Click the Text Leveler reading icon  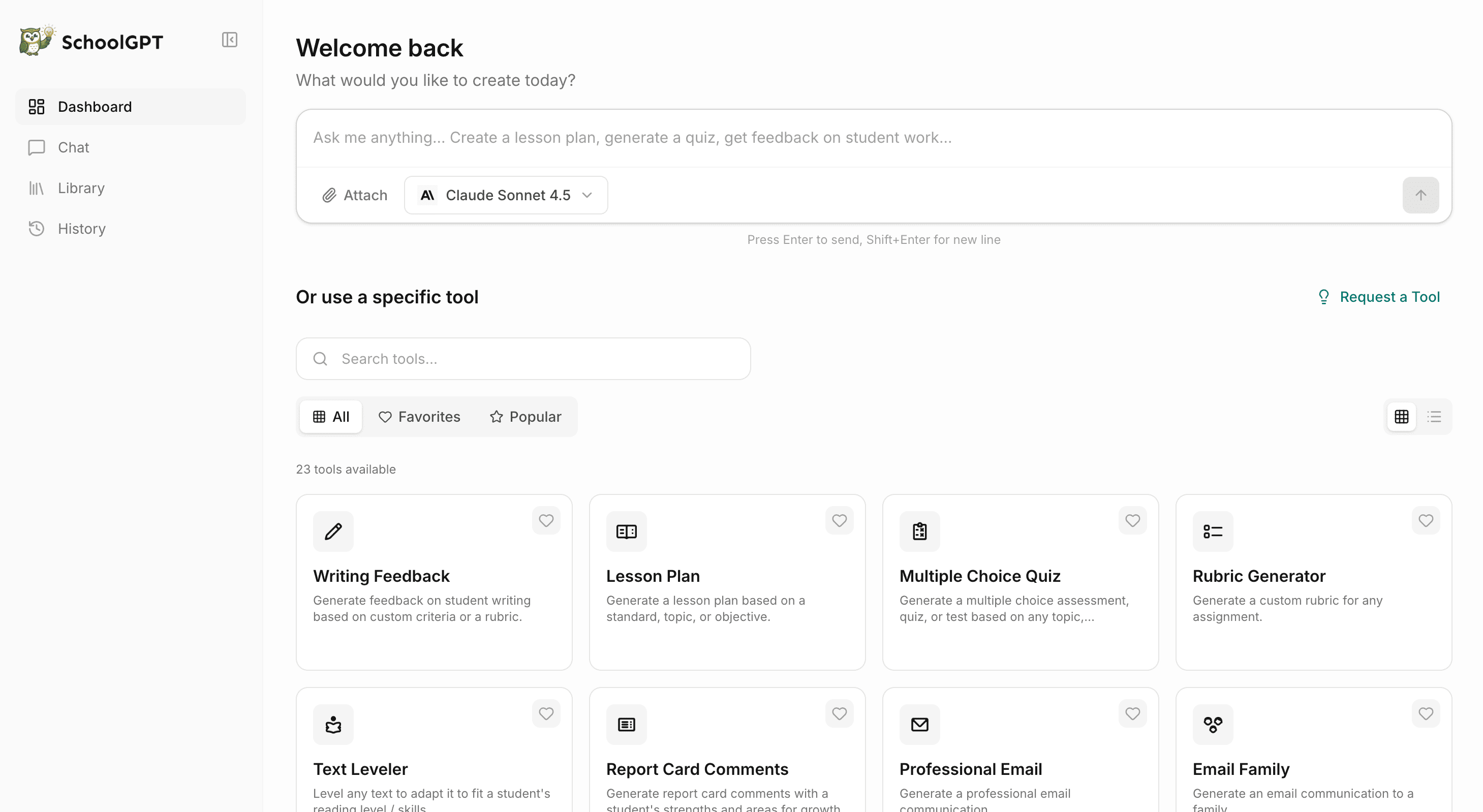(333, 724)
